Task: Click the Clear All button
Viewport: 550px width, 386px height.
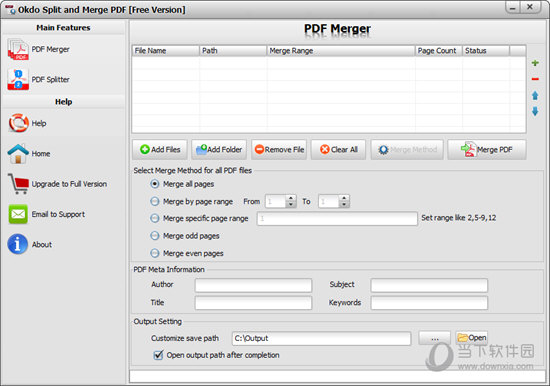Action: [x=338, y=149]
